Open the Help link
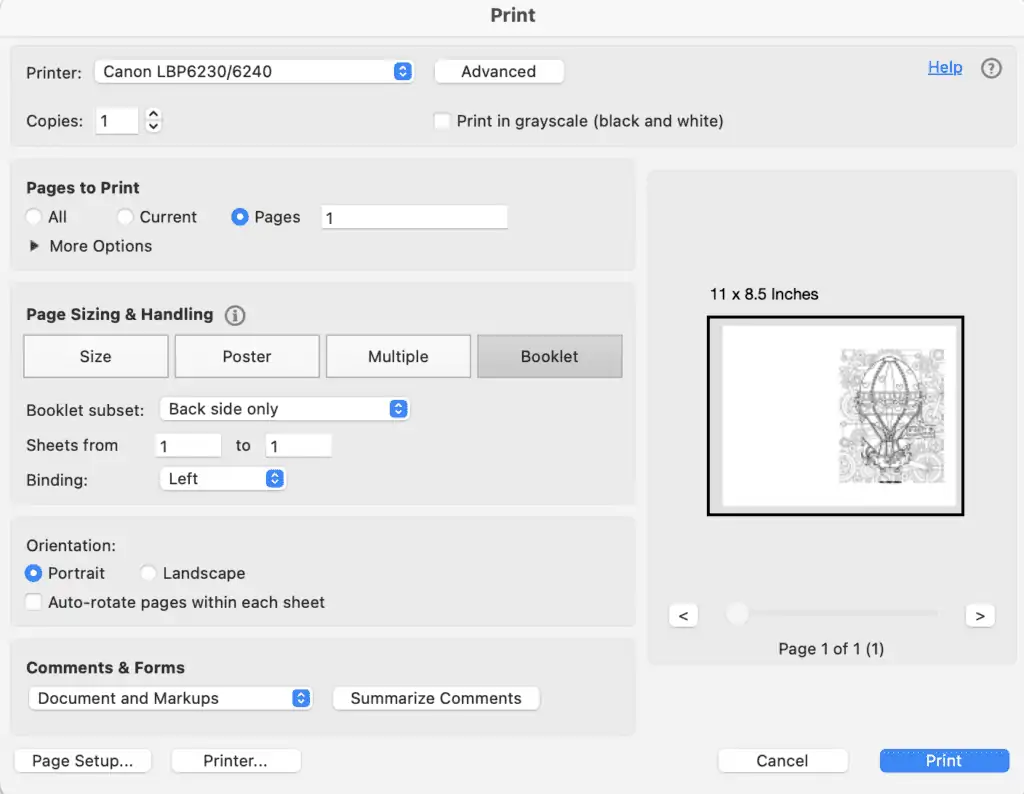 point(945,67)
